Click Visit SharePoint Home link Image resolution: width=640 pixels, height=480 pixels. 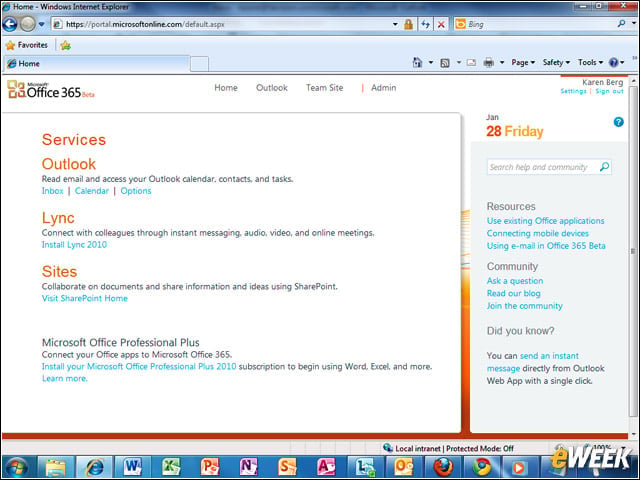pos(84,298)
